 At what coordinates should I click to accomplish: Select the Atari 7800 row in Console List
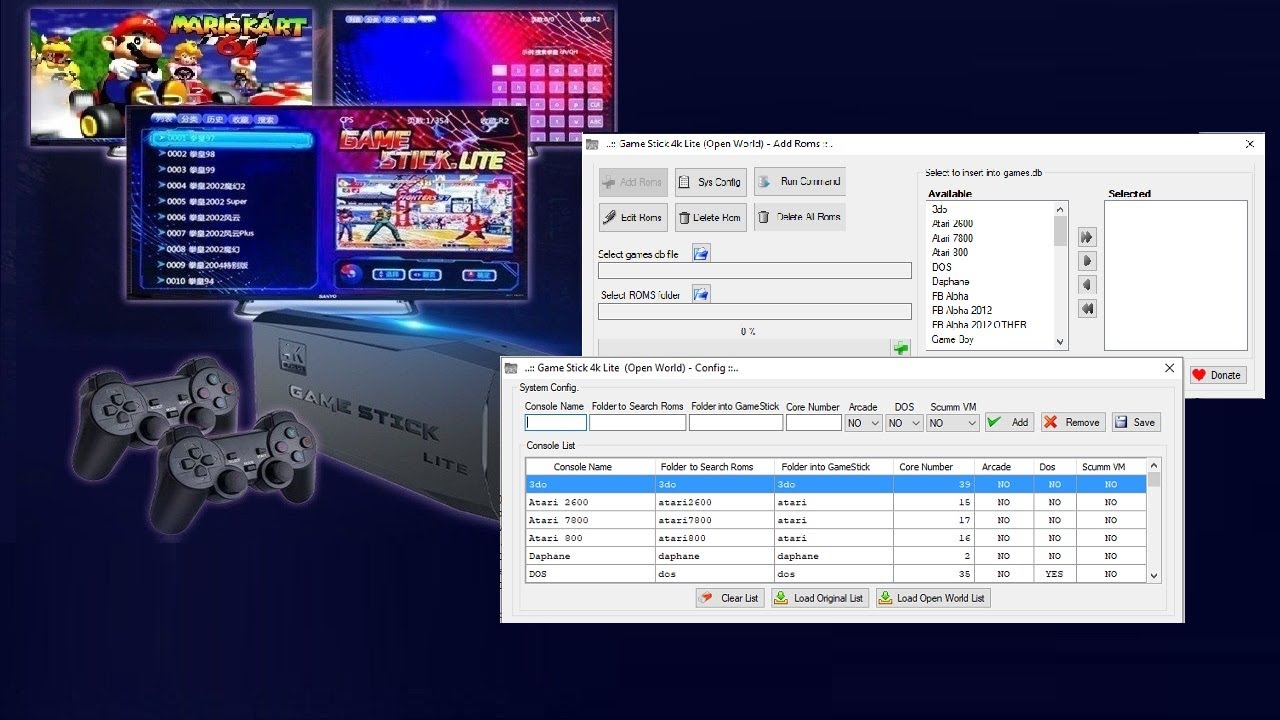836,520
